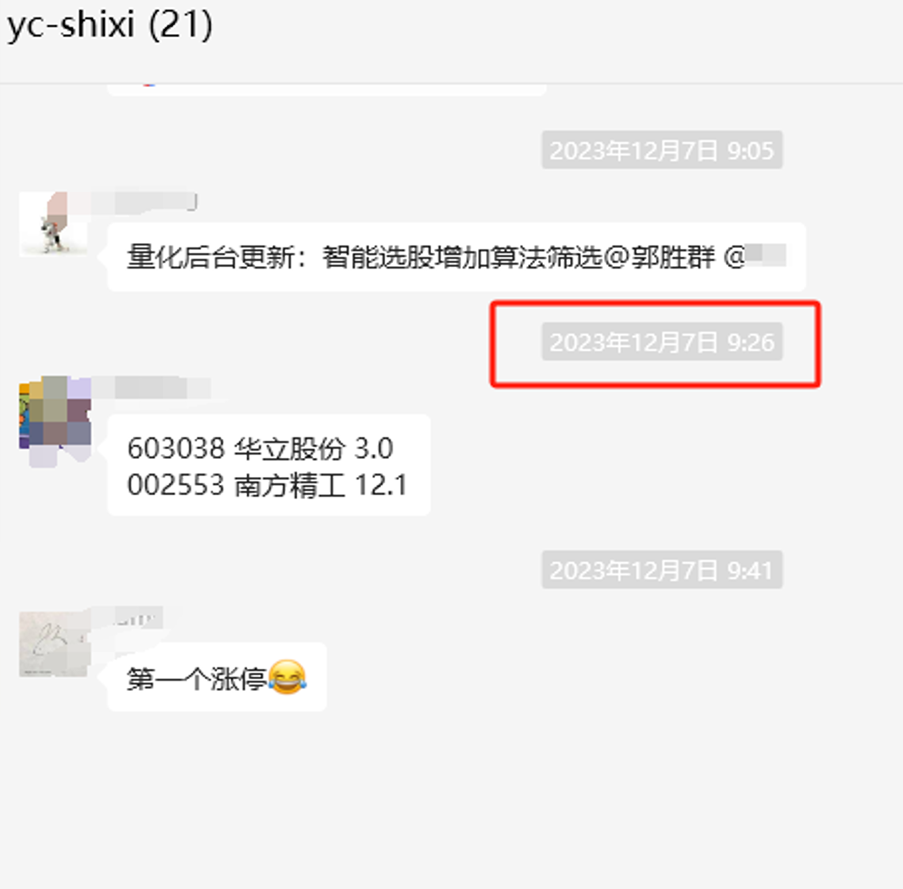Viewport: 903px width, 889px height.
Task: Click the 9:41 timestamp label
Action: point(662,570)
